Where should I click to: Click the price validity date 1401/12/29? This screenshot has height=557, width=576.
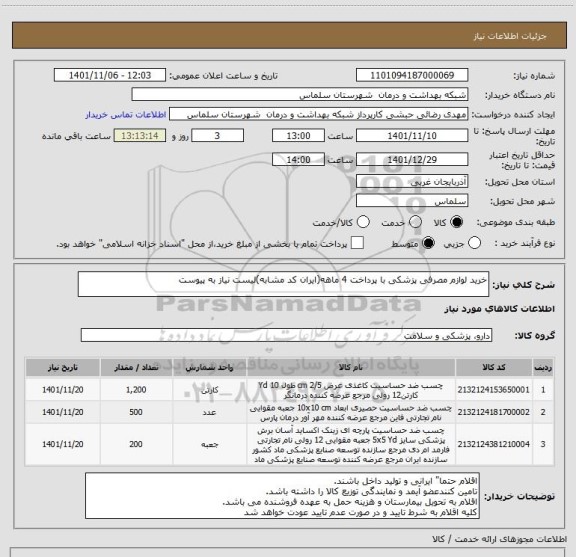(x=412, y=159)
